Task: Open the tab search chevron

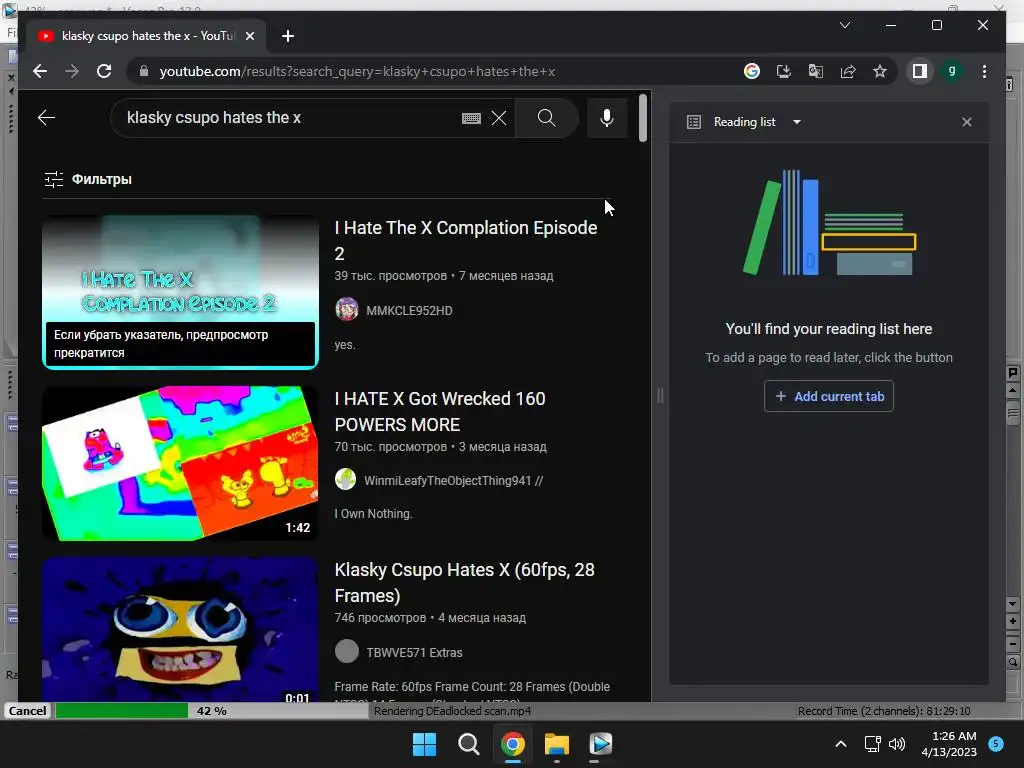Action: click(844, 25)
